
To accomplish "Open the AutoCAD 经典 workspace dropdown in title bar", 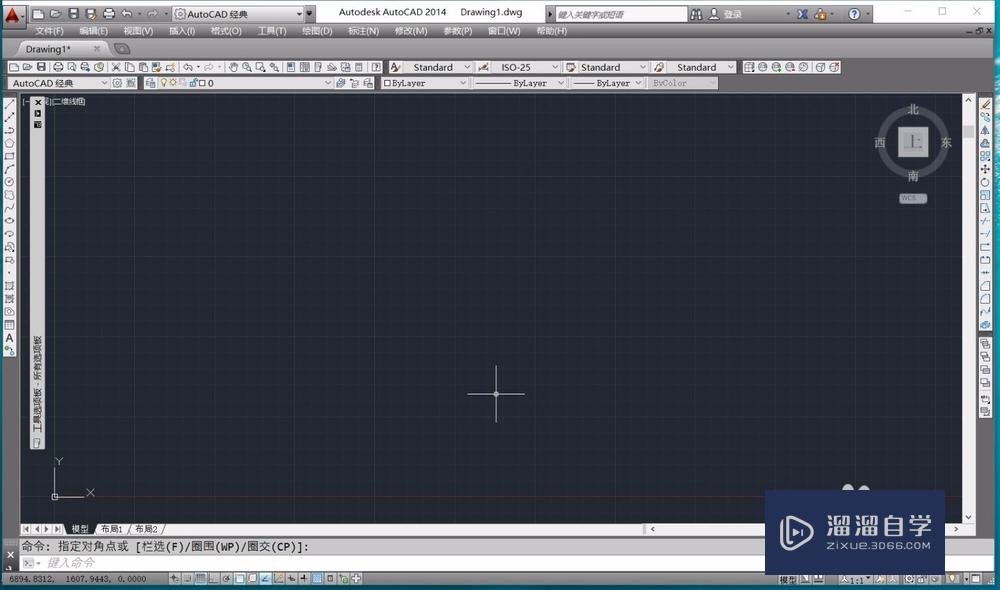I will [299, 14].
